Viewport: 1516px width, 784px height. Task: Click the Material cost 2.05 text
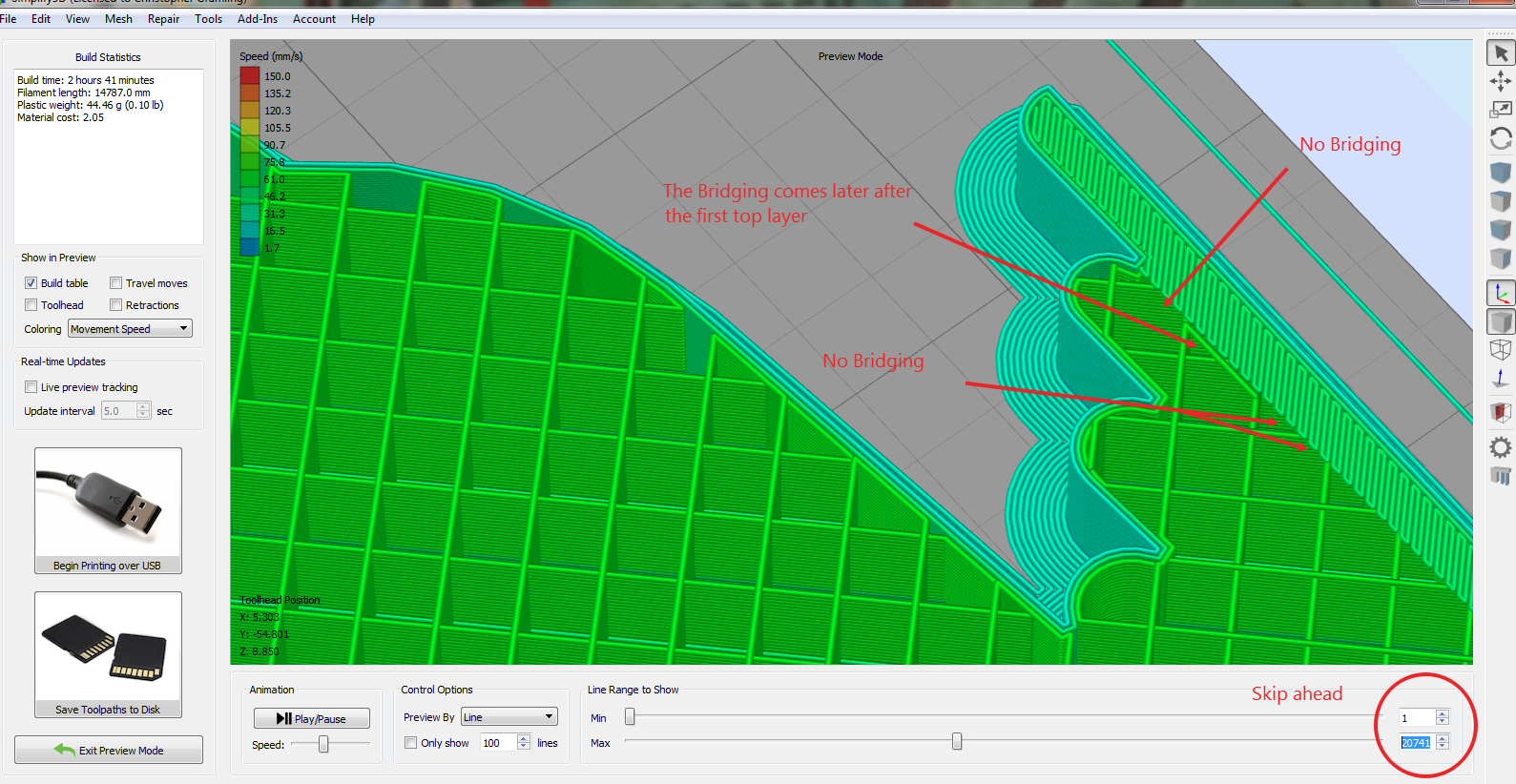(x=61, y=117)
